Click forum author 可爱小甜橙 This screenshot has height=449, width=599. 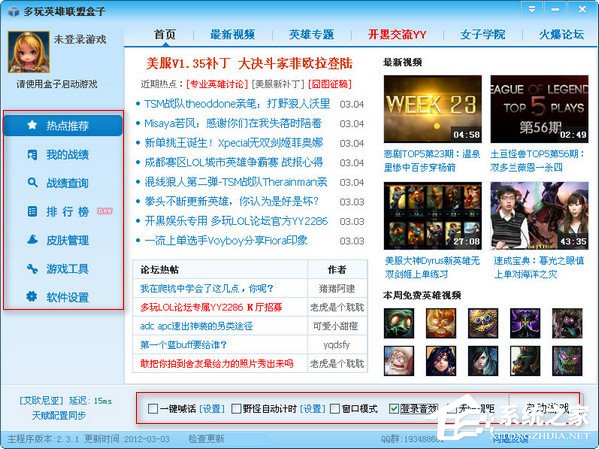(x=336, y=326)
